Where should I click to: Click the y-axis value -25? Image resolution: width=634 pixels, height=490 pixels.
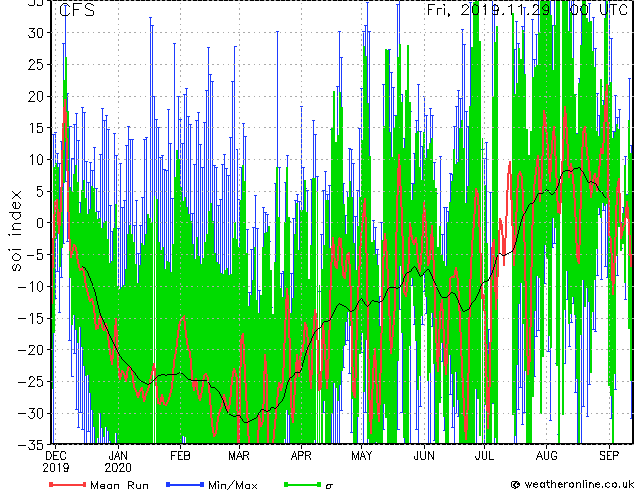tap(32, 382)
